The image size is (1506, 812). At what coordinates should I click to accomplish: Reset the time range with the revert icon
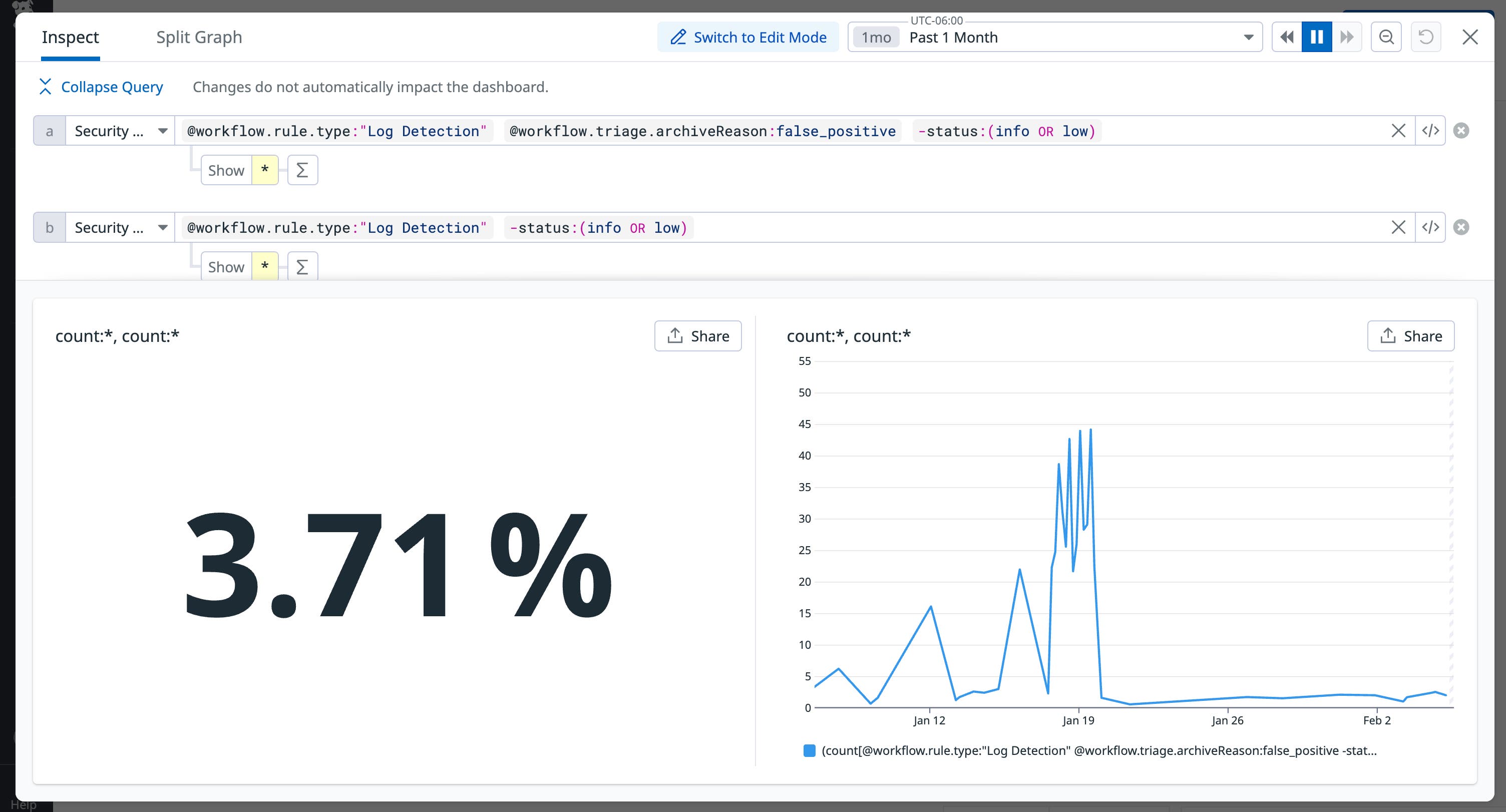pyautogui.click(x=1426, y=36)
